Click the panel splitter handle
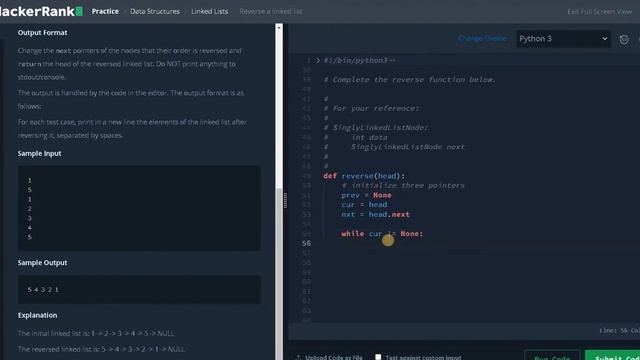This screenshot has width=640, height=360. pyautogui.click(x=285, y=200)
